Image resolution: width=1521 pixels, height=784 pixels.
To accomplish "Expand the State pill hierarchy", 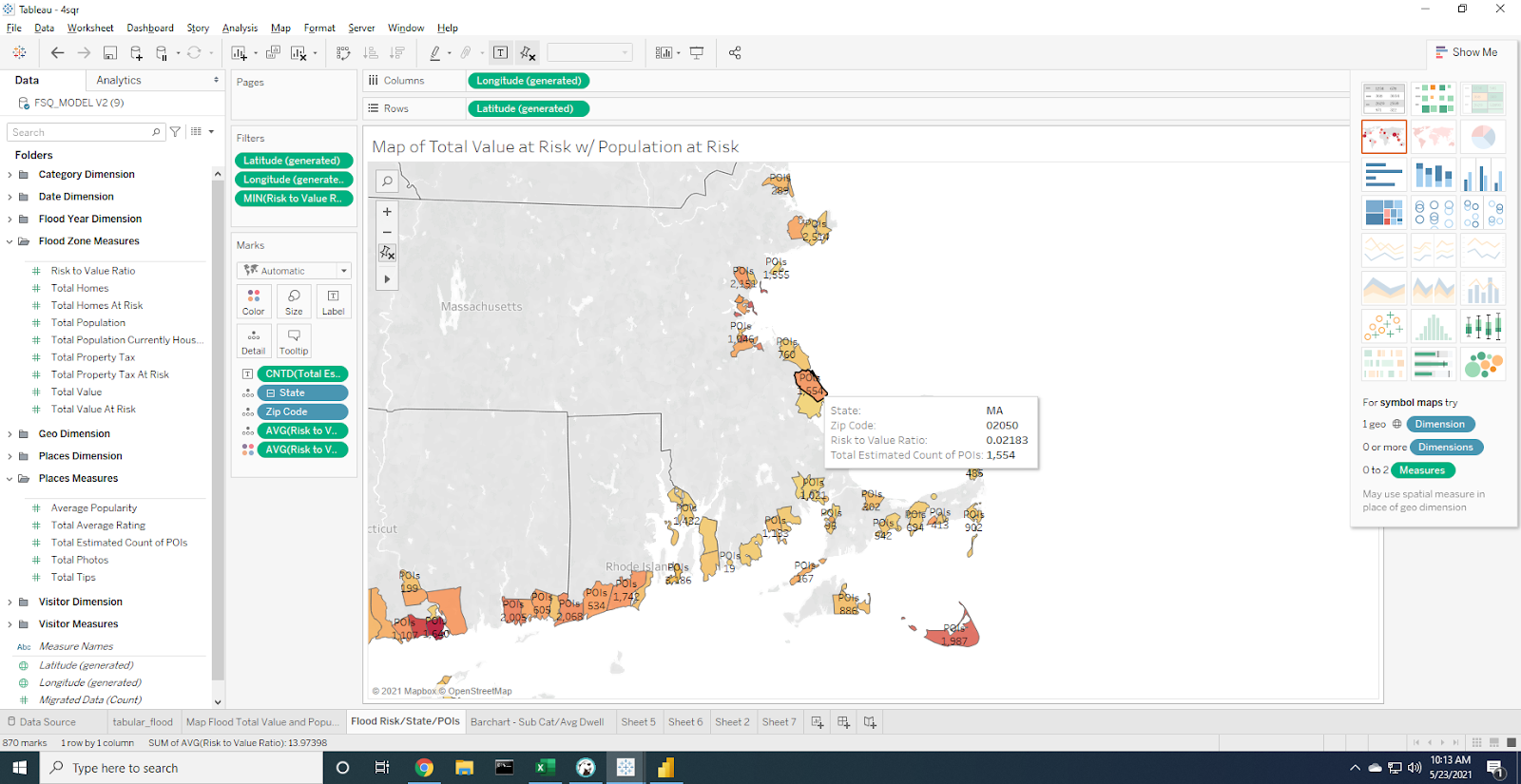I will [271, 392].
